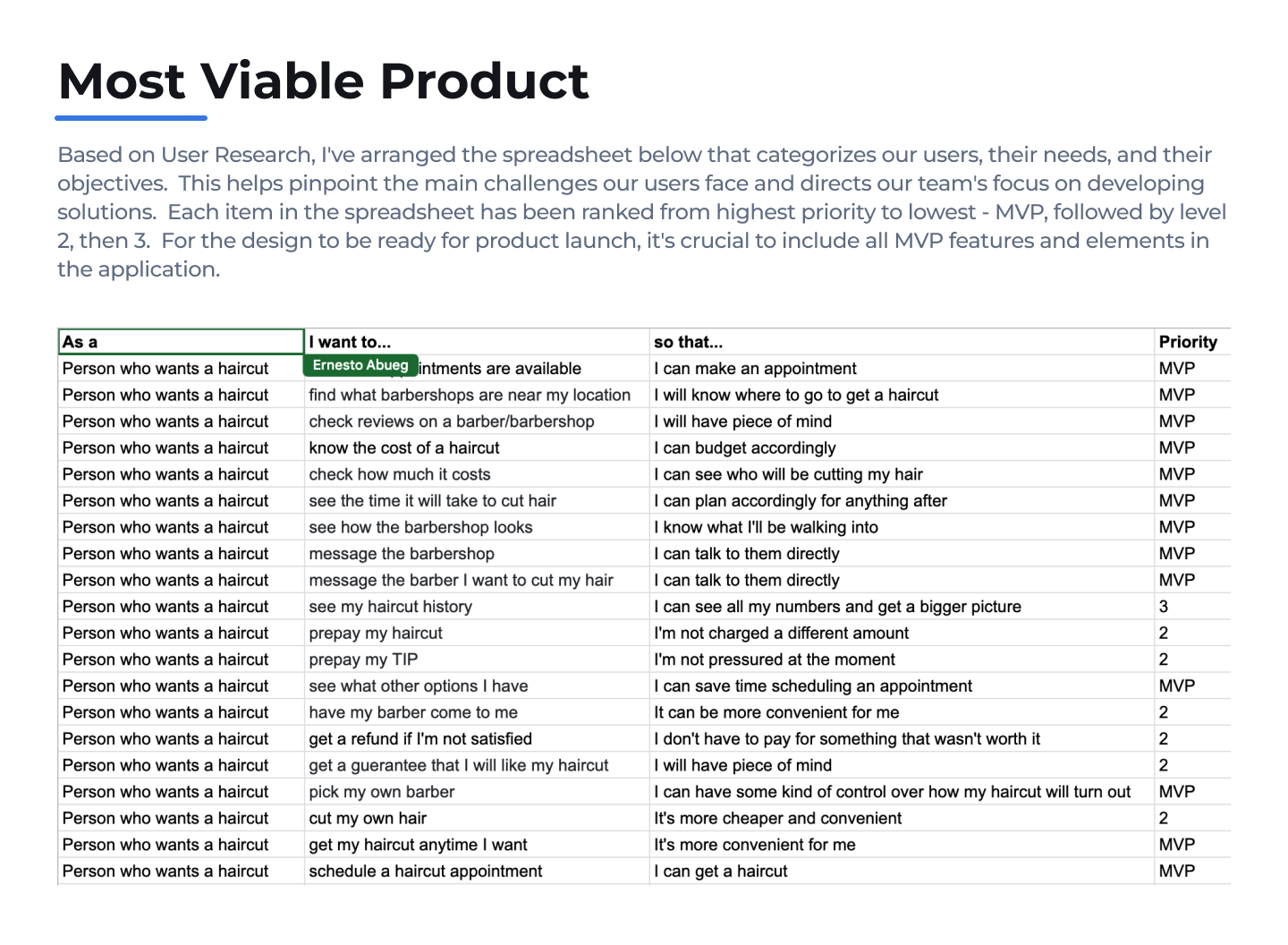Image resolution: width=1288 pixels, height=945 pixels.
Task: Click the intro paragraph starting "Based on User Research"
Action: coord(641,212)
